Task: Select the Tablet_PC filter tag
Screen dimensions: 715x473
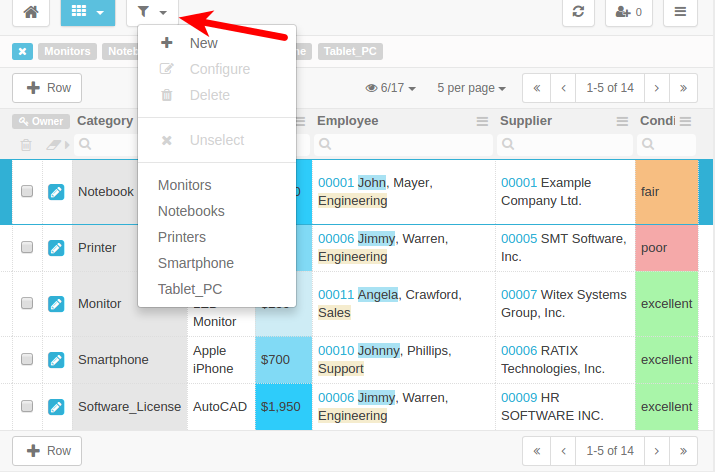Action: coord(350,52)
